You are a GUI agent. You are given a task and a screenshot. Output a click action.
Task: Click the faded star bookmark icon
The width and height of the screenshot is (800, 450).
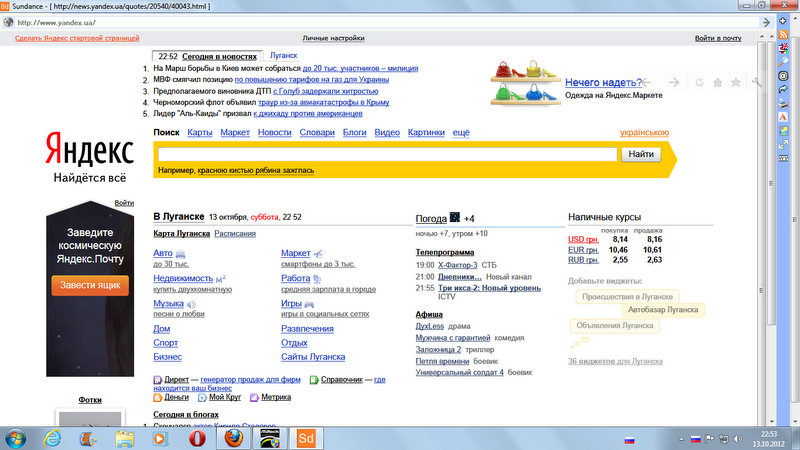[736, 82]
